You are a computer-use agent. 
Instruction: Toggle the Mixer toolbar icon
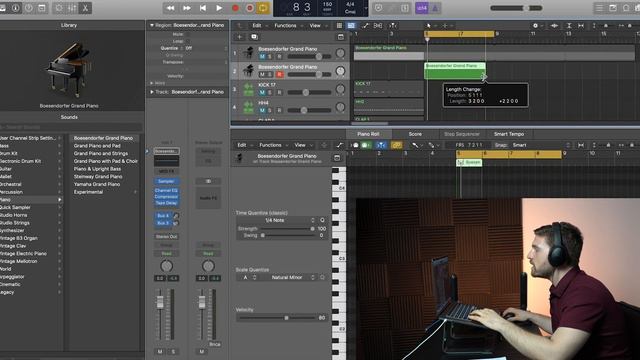(72, 8)
